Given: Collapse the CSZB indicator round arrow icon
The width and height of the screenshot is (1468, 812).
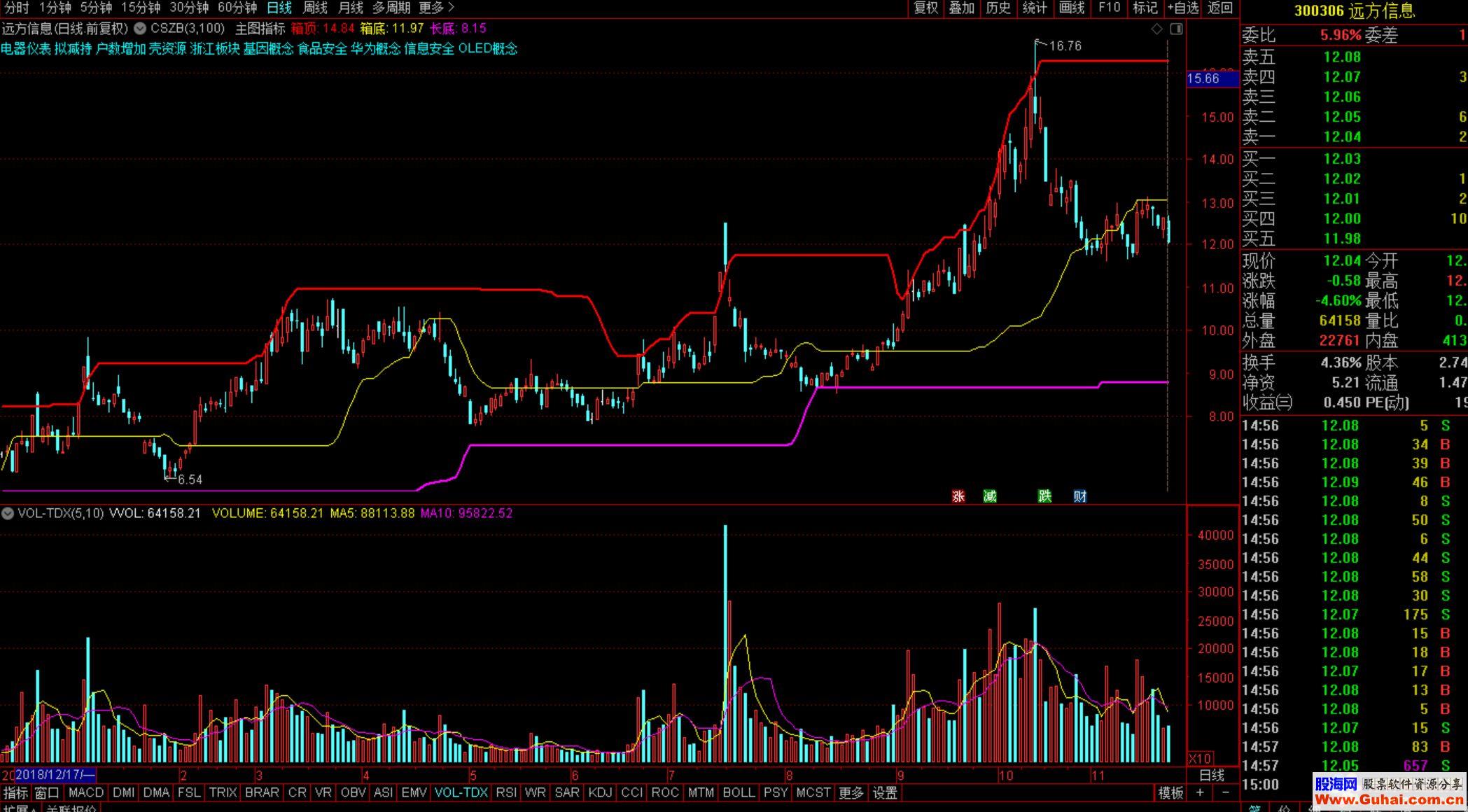Looking at the screenshot, I should pos(140,29).
